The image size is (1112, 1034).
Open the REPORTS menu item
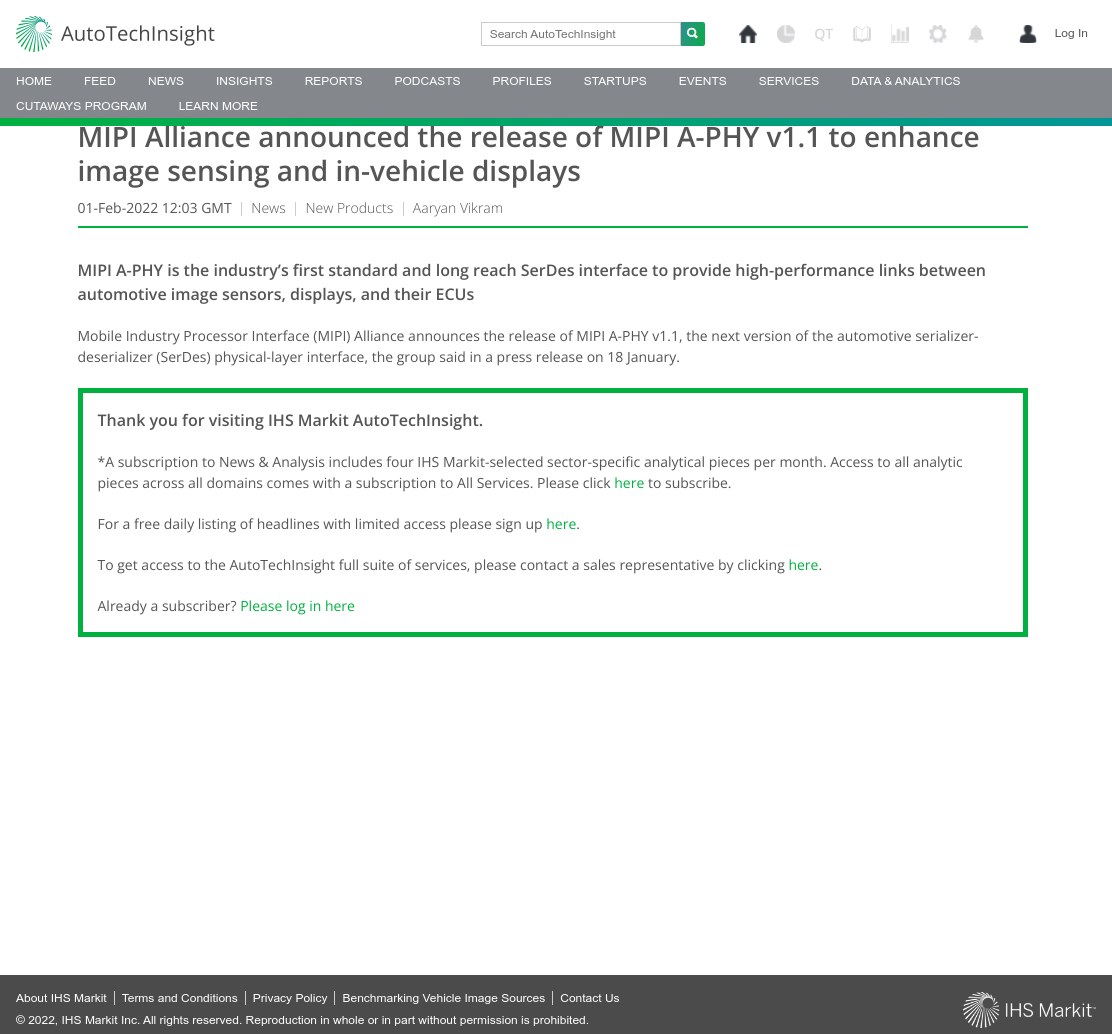pos(333,81)
